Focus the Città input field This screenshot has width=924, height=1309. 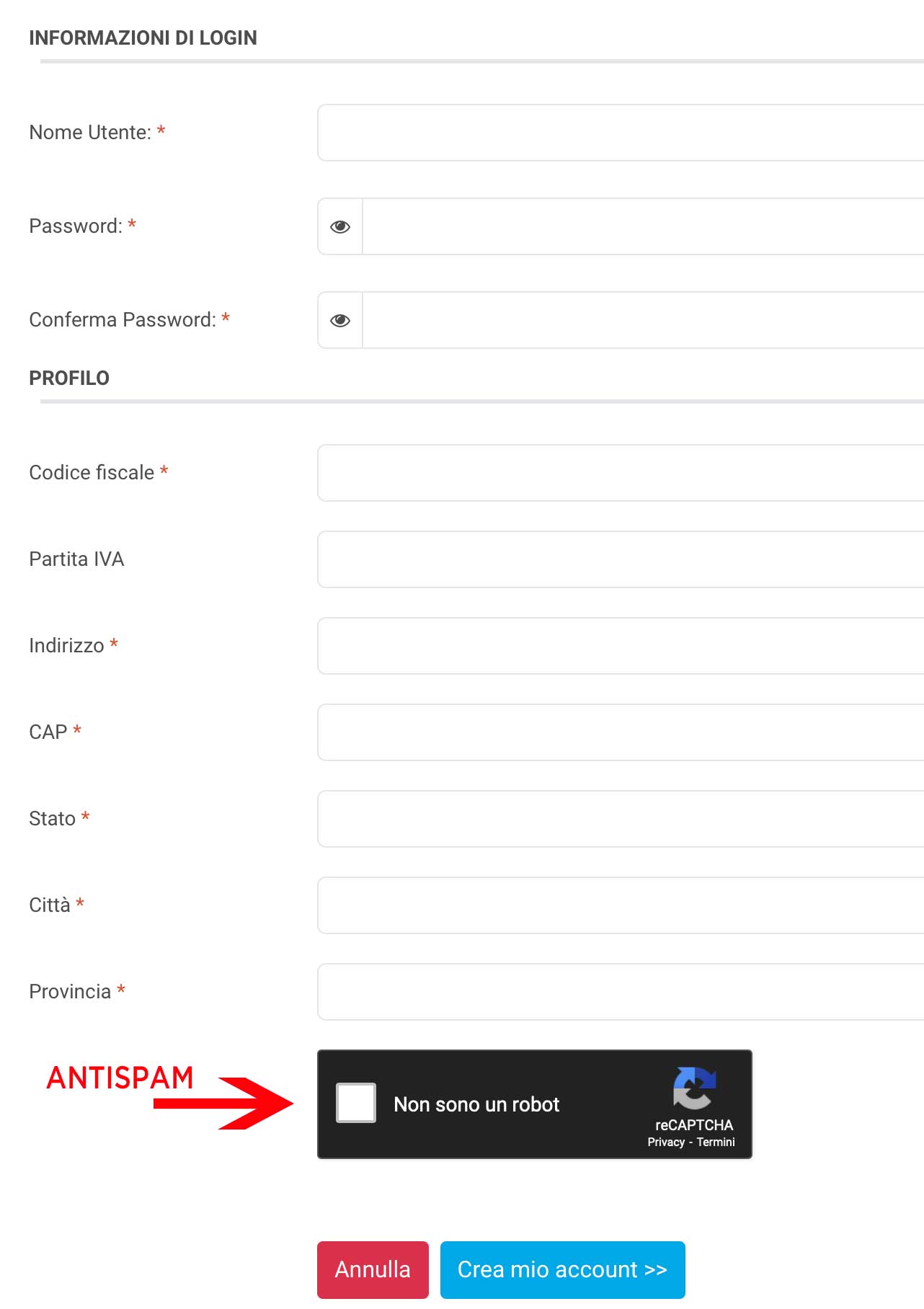620,905
